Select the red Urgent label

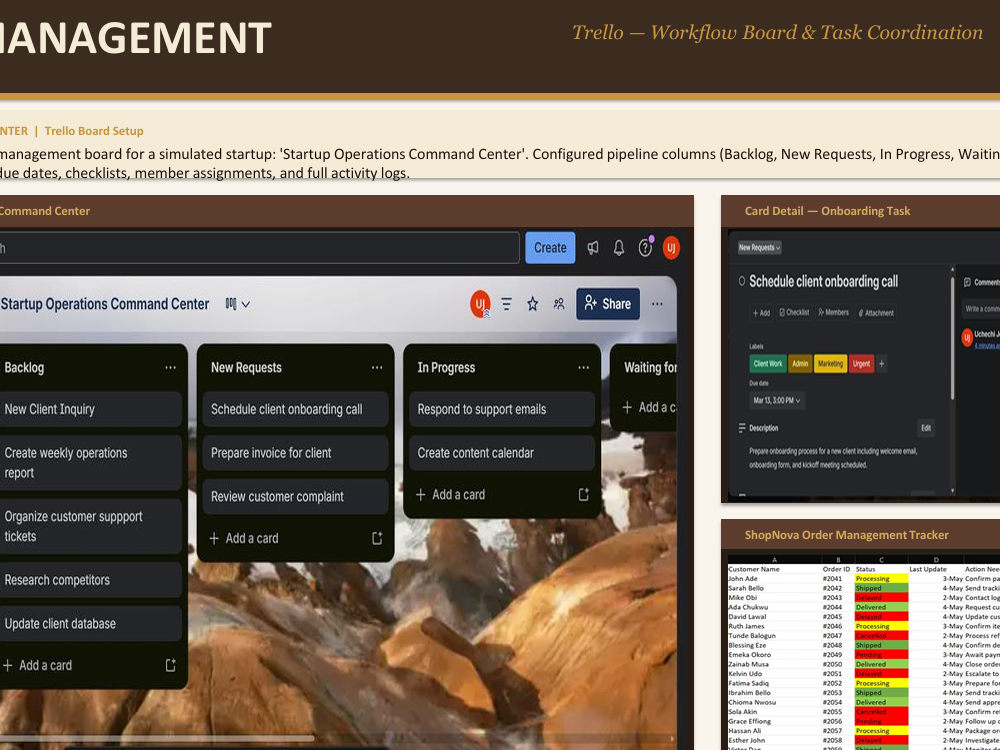pyautogui.click(x=861, y=364)
